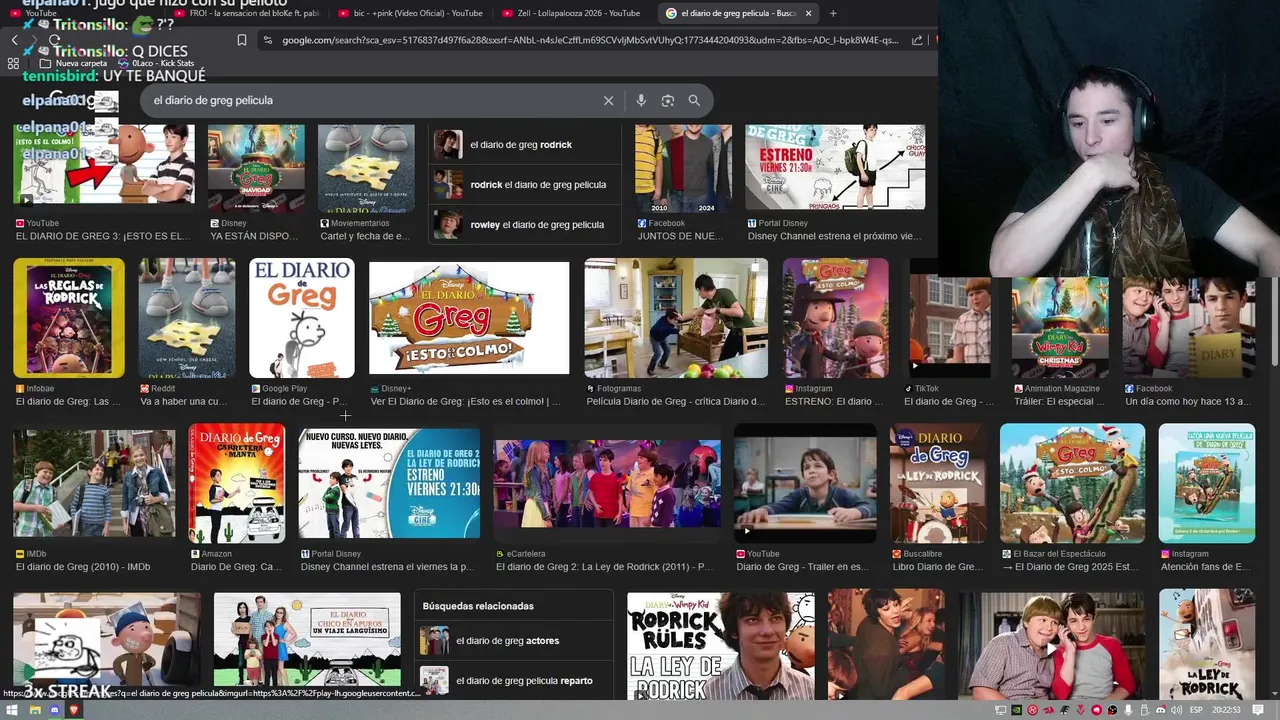Select 'el diario de greg rodrick' suggestion
1280x720 pixels.
pos(524,144)
